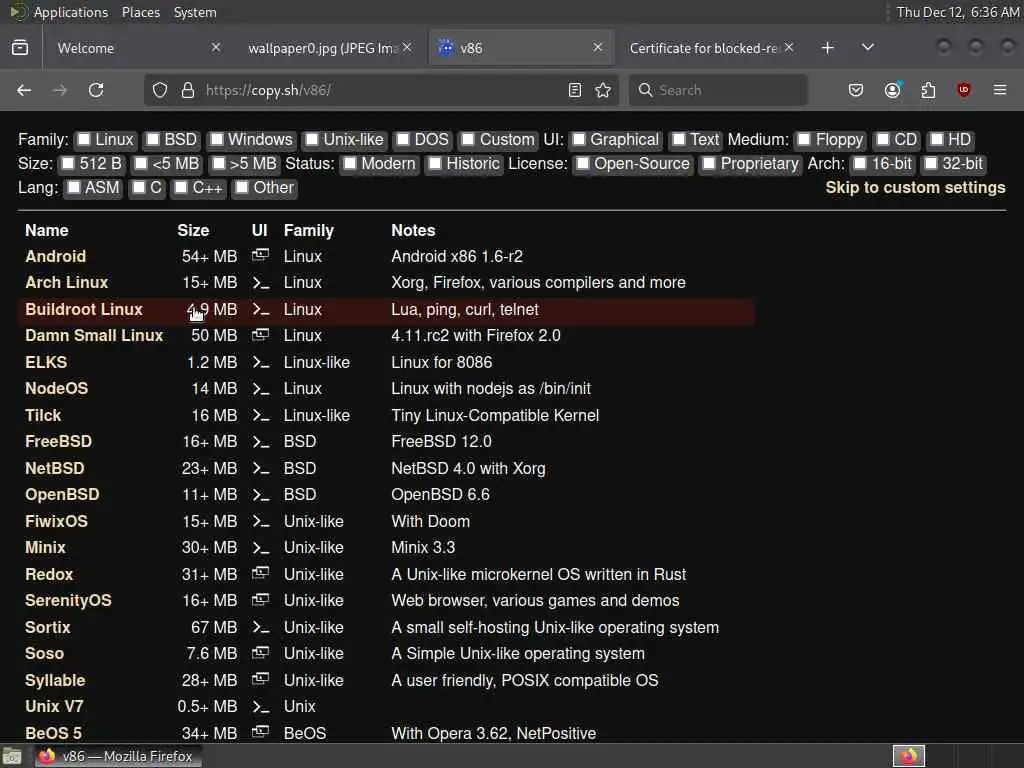This screenshot has width=1024, height=768.
Task: Close the Welcome tab
Action: [216, 47]
